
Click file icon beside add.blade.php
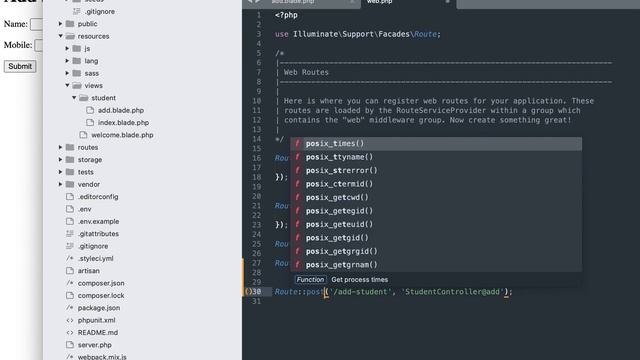pos(90,110)
